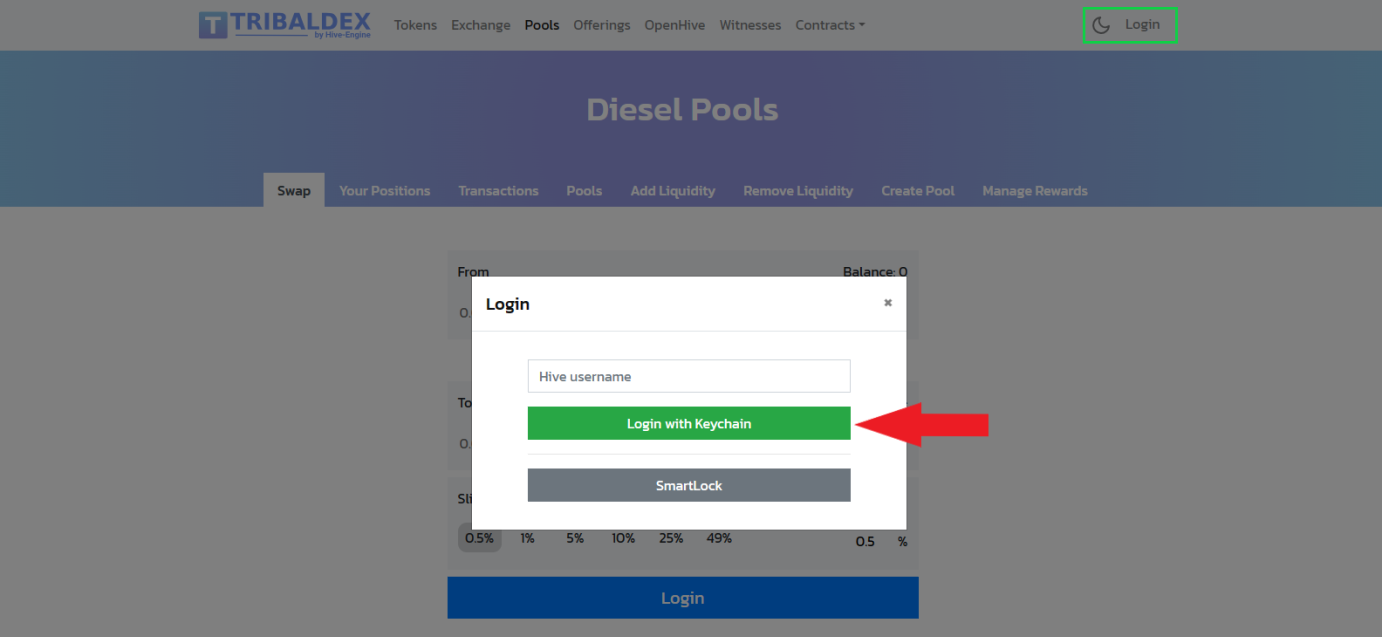Select the Pools tab under Diesel Pools
The width and height of the screenshot is (1382, 637).
coord(584,190)
